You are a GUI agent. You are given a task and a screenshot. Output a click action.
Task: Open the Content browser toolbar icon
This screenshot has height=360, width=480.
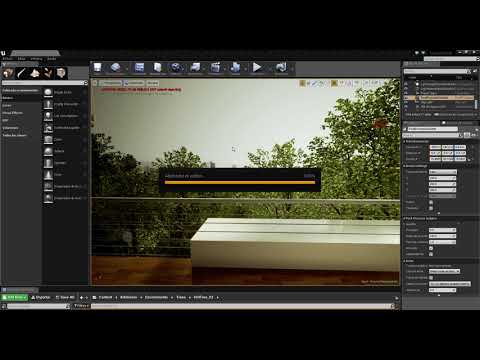(139, 68)
